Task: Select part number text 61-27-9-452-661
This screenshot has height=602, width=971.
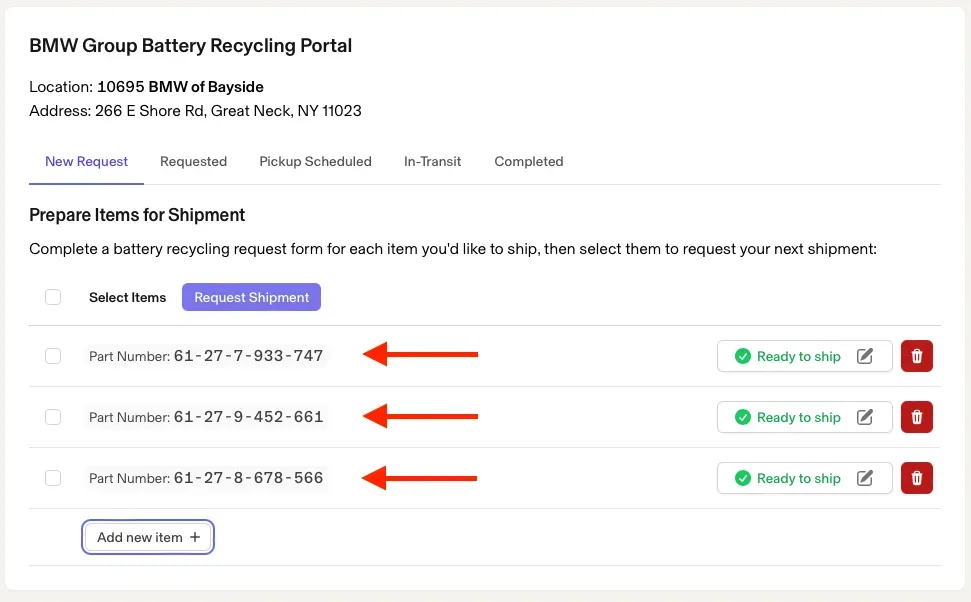Action: click(x=248, y=416)
